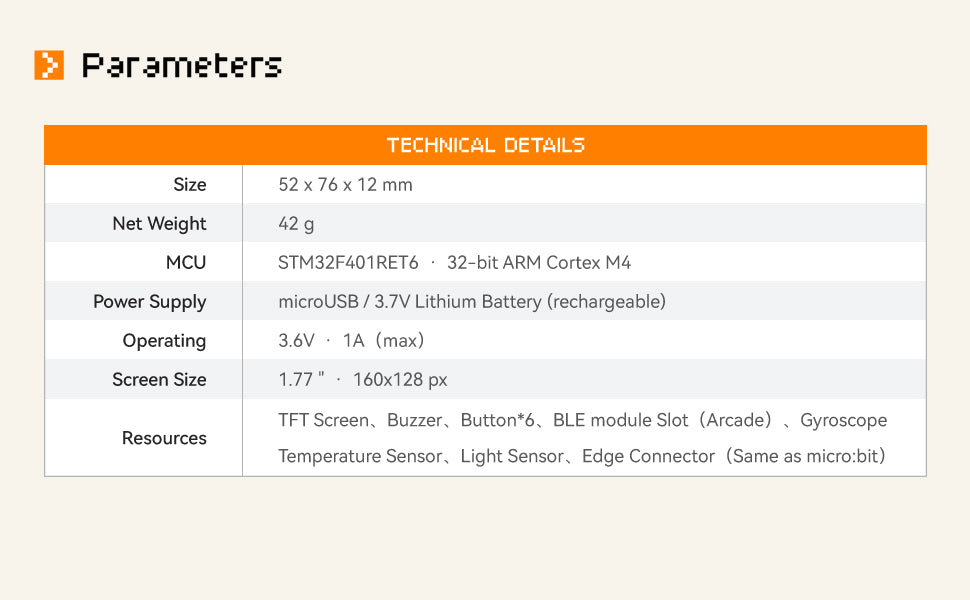Click the MCU row label
This screenshot has height=600, width=970.
click(186, 263)
